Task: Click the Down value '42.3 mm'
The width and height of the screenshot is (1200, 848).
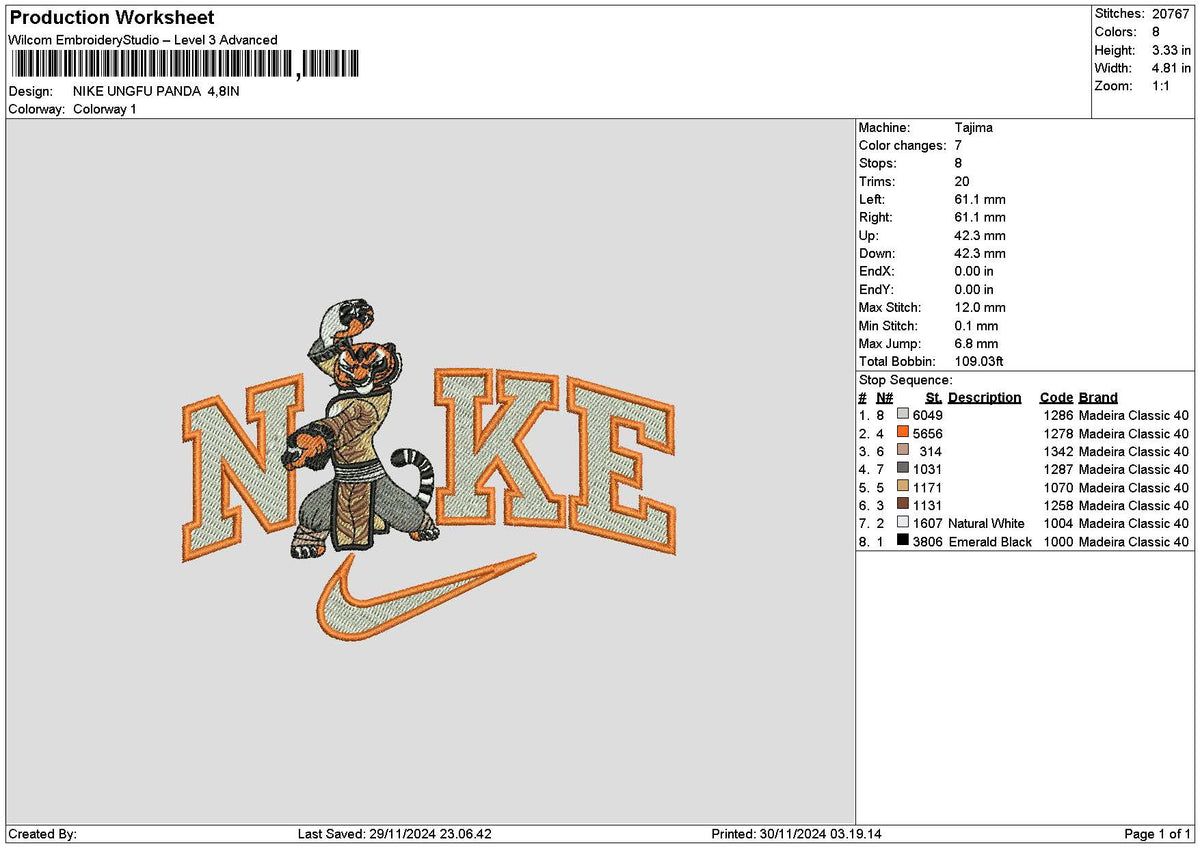Action: click(980, 254)
